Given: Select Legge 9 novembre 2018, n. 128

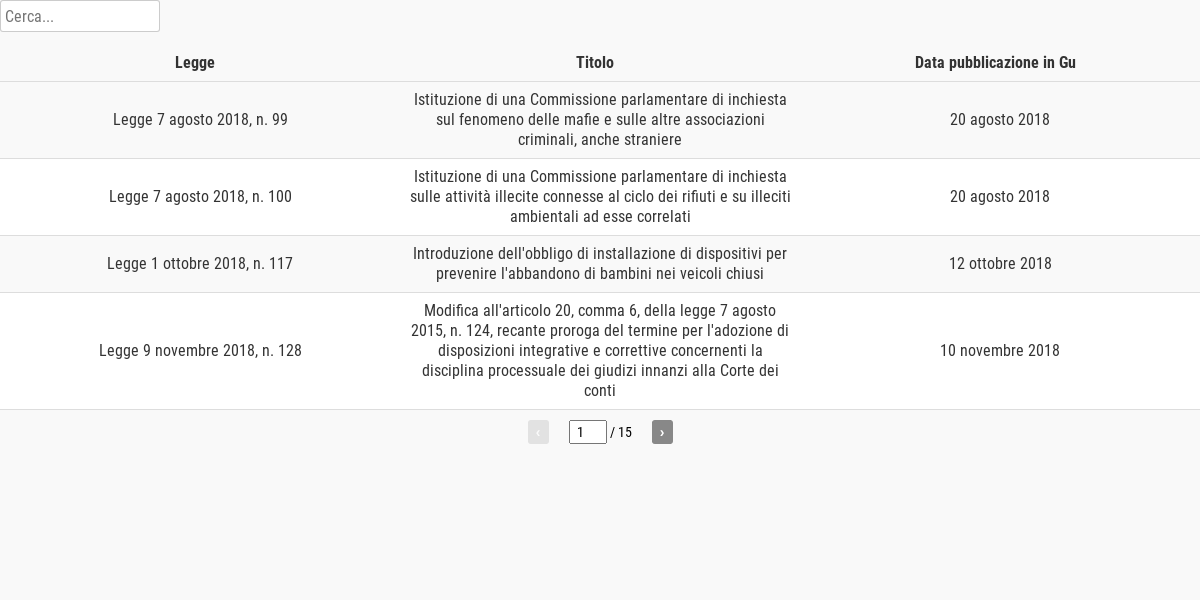Looking at the screenshot, I should pos(200,351).
